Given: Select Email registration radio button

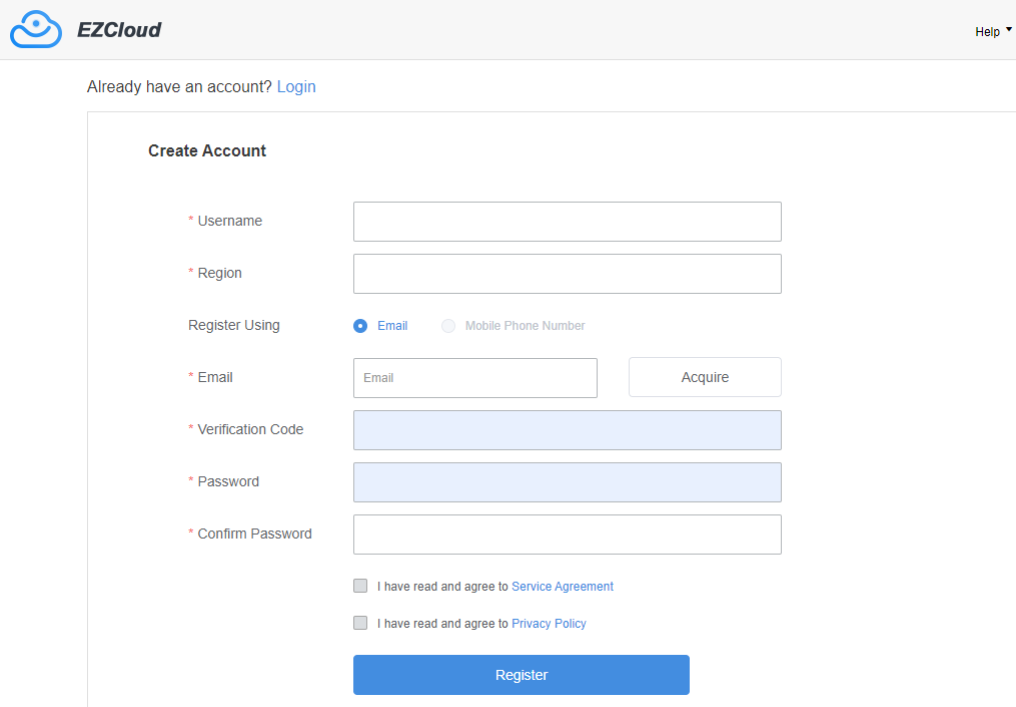Looking at the screenshot, I should [x=360, y=326].
